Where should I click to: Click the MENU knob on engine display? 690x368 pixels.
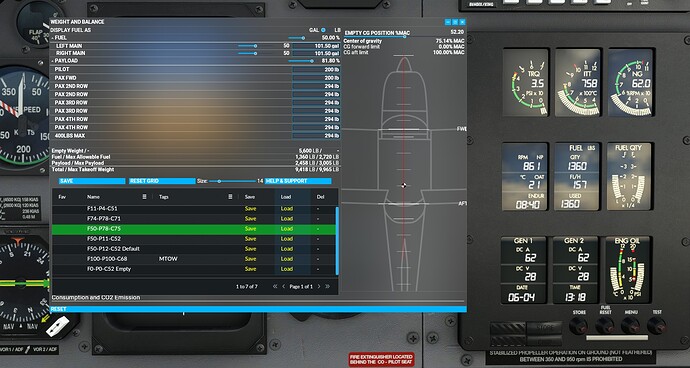point(631,326)
